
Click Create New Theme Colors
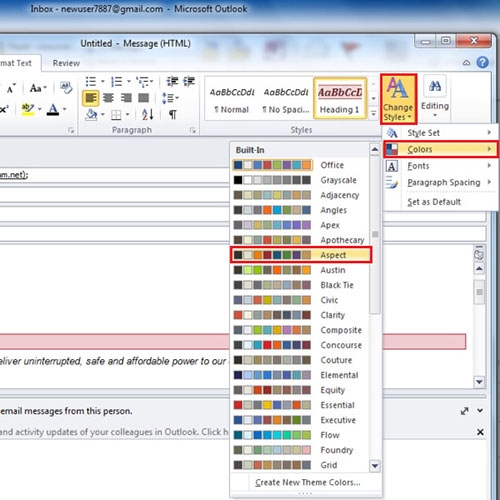pos(307,482)
